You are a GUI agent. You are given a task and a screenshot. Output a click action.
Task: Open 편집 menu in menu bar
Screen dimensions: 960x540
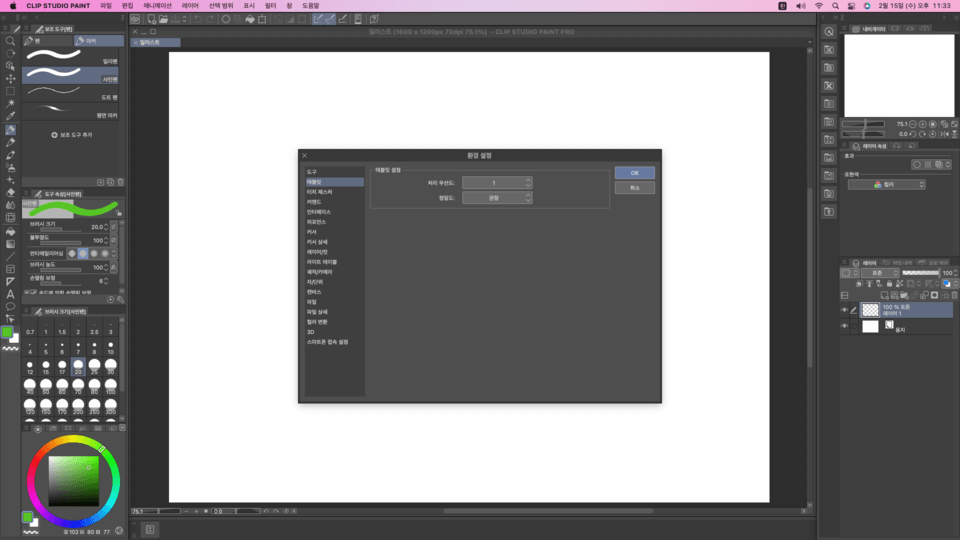pyautogui.click(x=127, y=6)
